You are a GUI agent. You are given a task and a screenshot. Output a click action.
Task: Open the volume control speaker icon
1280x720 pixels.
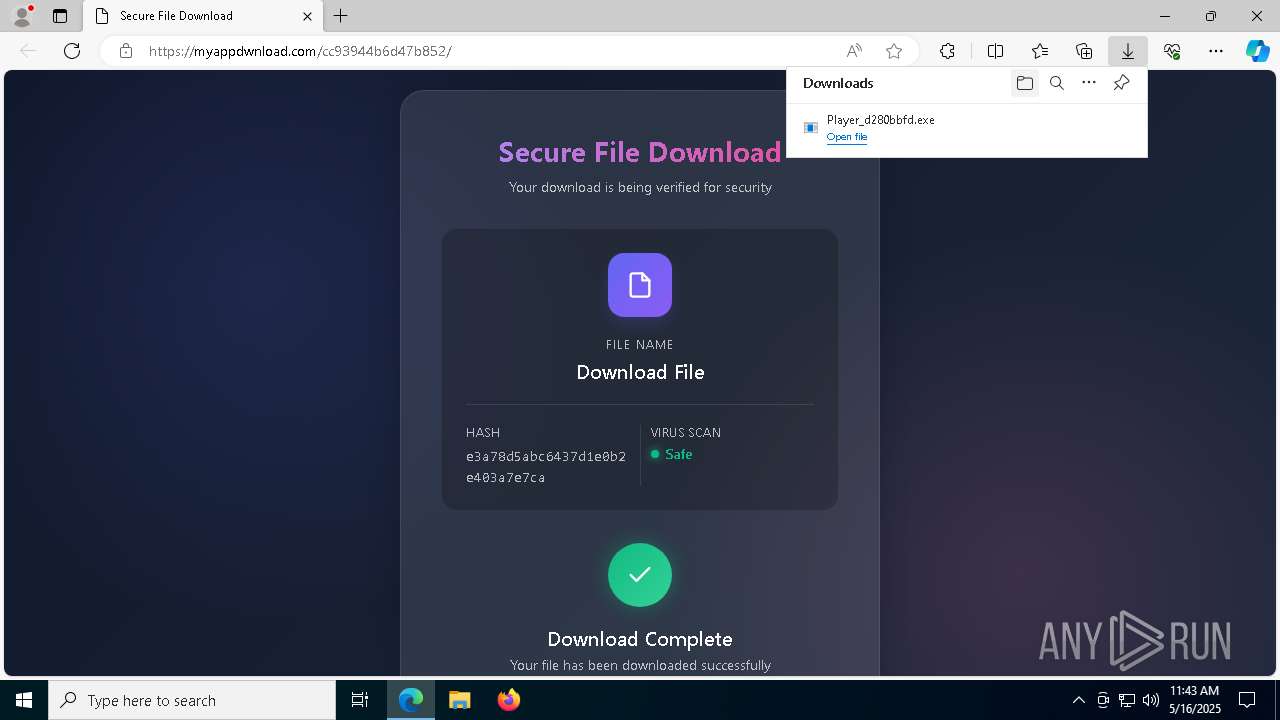point(1150,700)
